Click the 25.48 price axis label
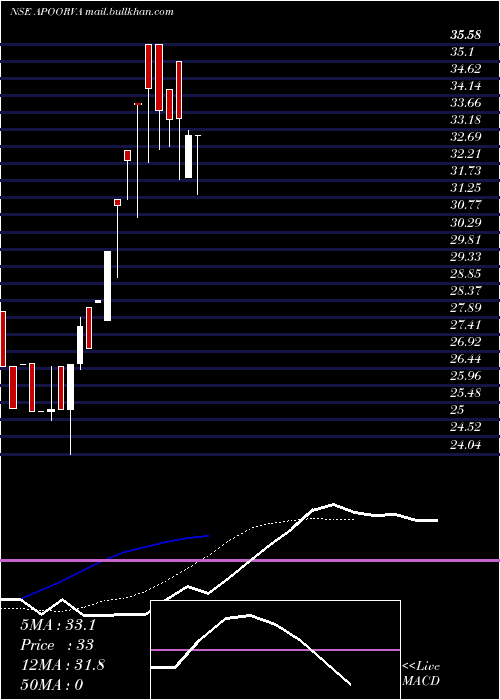Image resolution: width=500 pixels, height=700 pixels. click(x=466, y=393)
